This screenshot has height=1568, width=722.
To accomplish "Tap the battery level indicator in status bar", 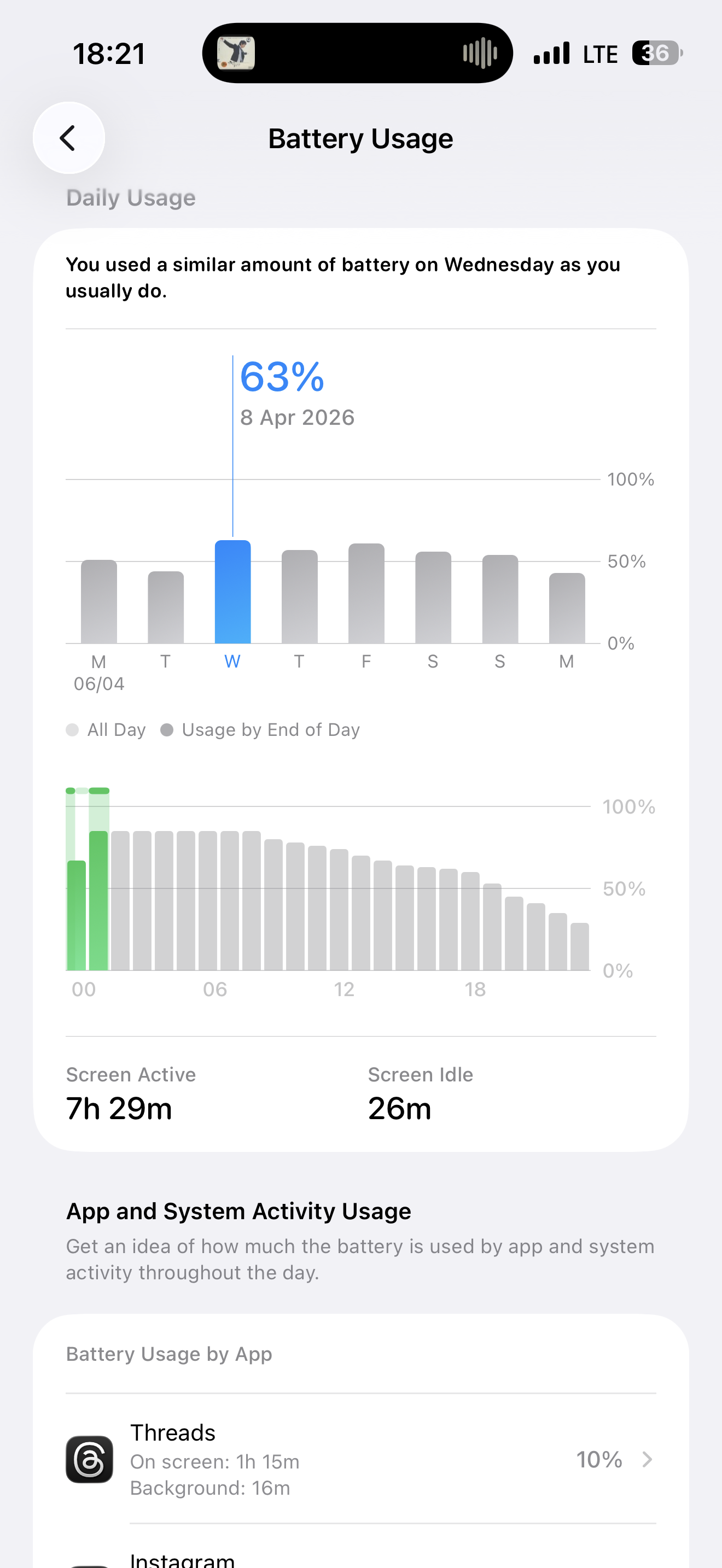I will [657, 53].
